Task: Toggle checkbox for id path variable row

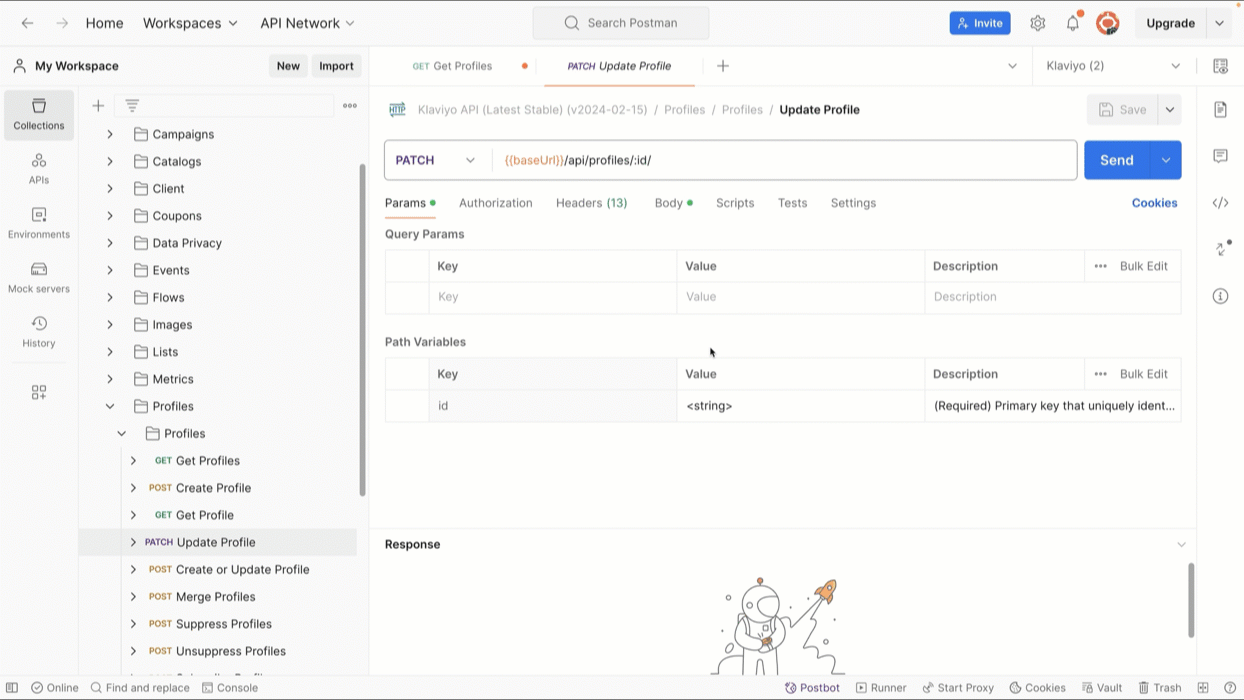Action: [407, 406]
